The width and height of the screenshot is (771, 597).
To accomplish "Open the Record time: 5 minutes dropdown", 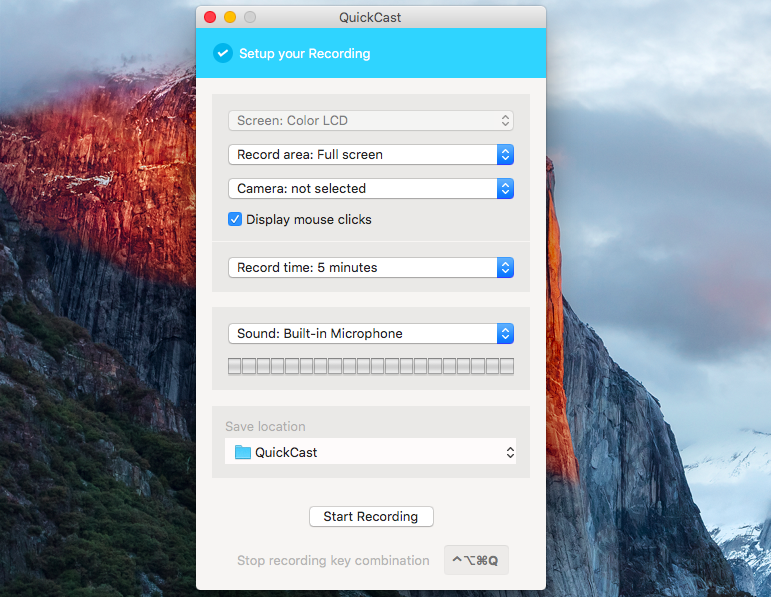I will click(x=371, y=268).
